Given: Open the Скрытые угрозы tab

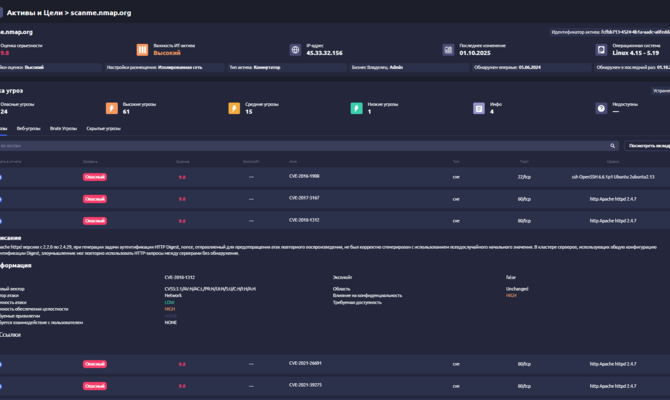Looking at the screenshot, I should click(104, 129).
